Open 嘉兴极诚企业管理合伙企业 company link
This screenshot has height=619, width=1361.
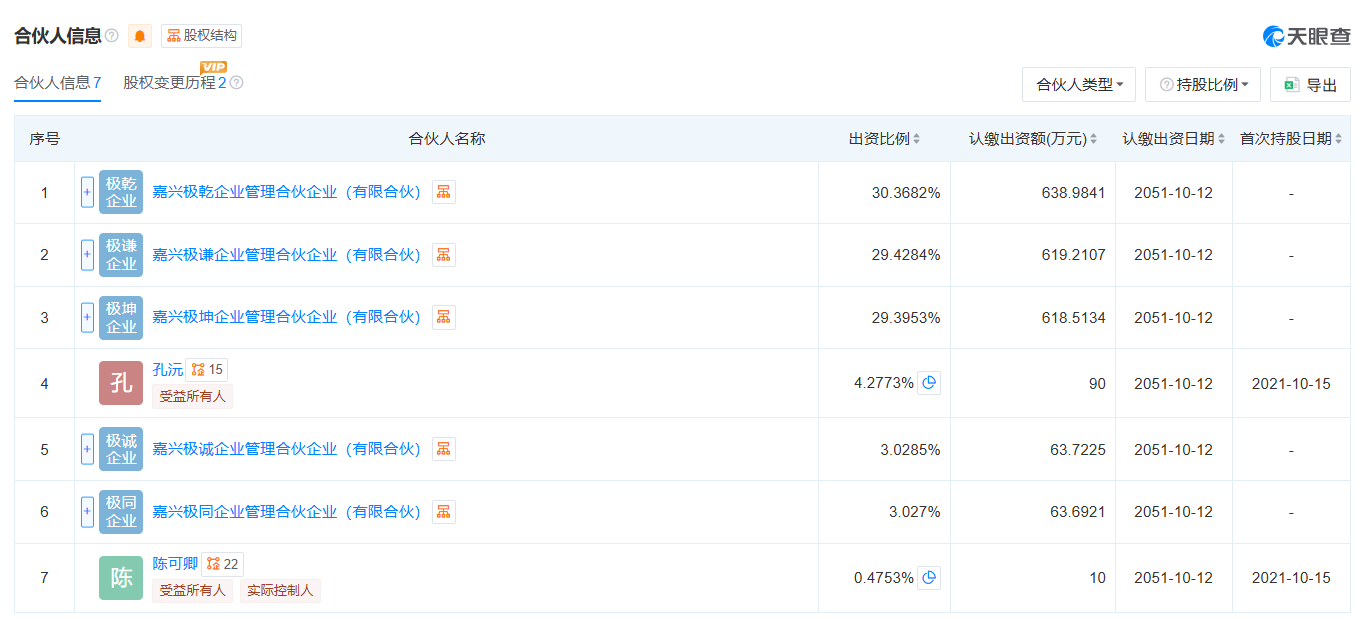[287, 450]
